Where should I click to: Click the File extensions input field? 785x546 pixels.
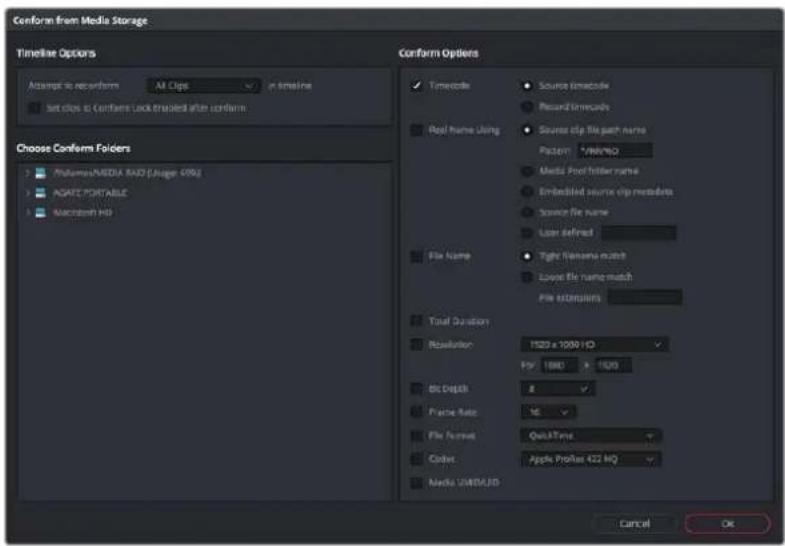click(645, 297)
